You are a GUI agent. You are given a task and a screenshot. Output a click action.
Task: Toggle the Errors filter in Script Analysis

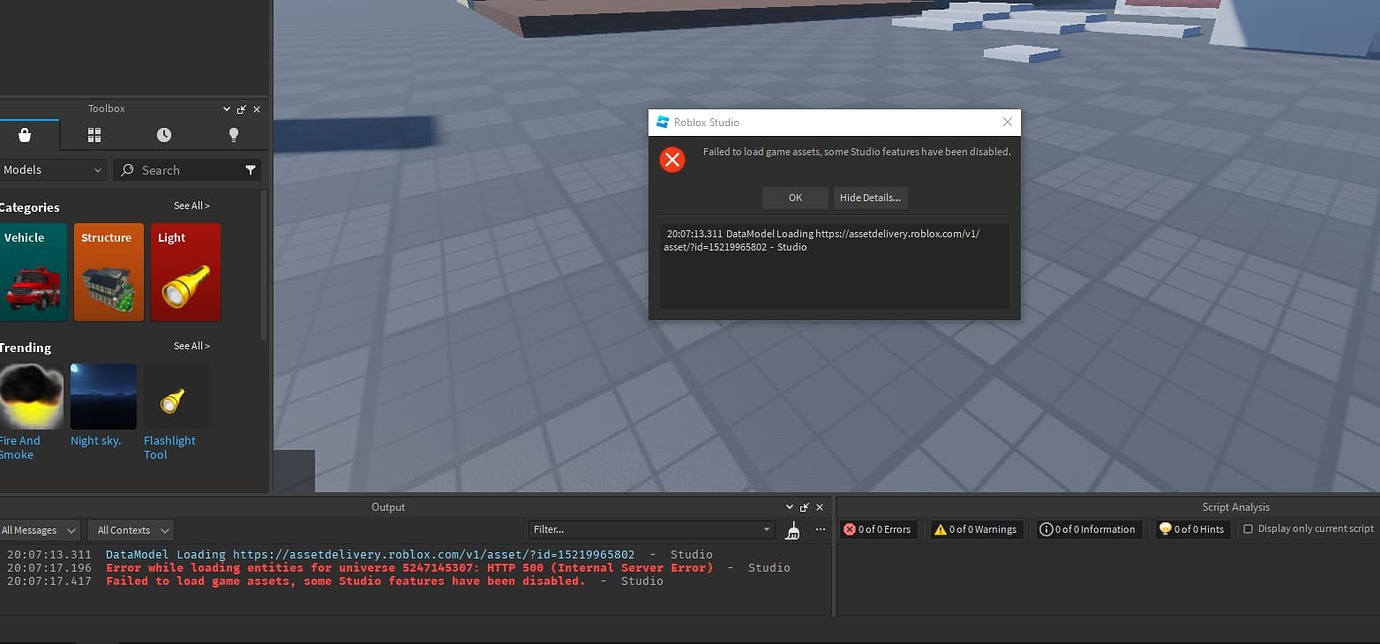pyautogui.click(x=877, y=529)
